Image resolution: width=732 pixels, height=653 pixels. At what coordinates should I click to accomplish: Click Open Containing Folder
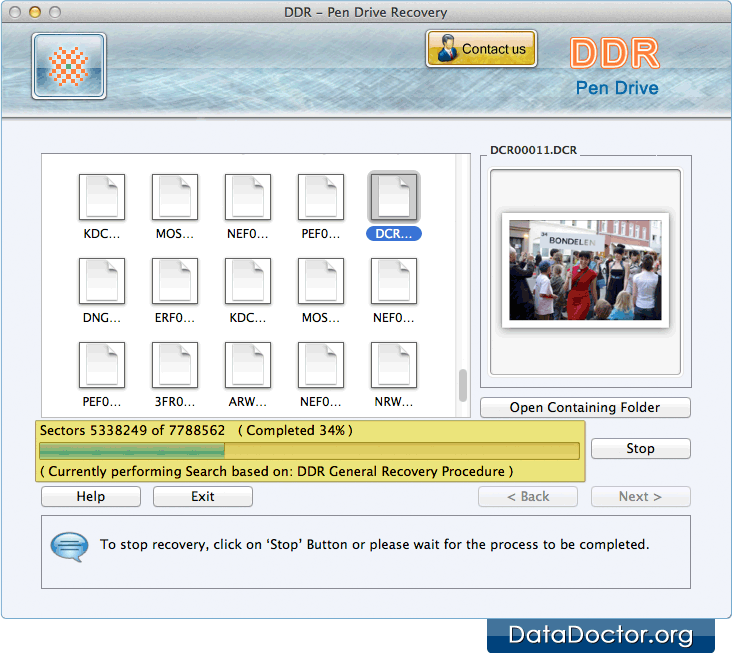click(585, 407)
